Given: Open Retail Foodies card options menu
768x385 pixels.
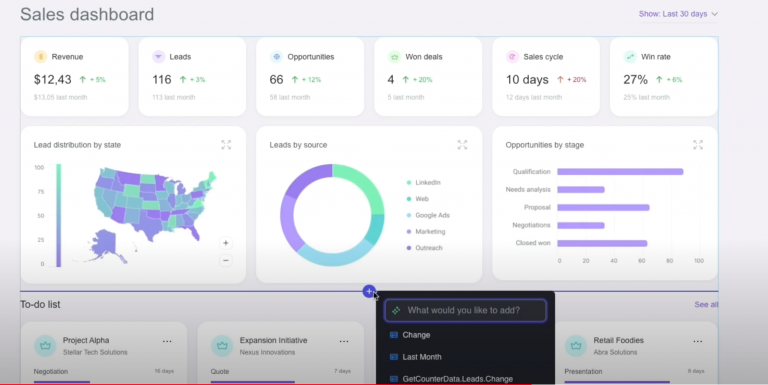Looking at the screenshot, I should click(698, 341).
